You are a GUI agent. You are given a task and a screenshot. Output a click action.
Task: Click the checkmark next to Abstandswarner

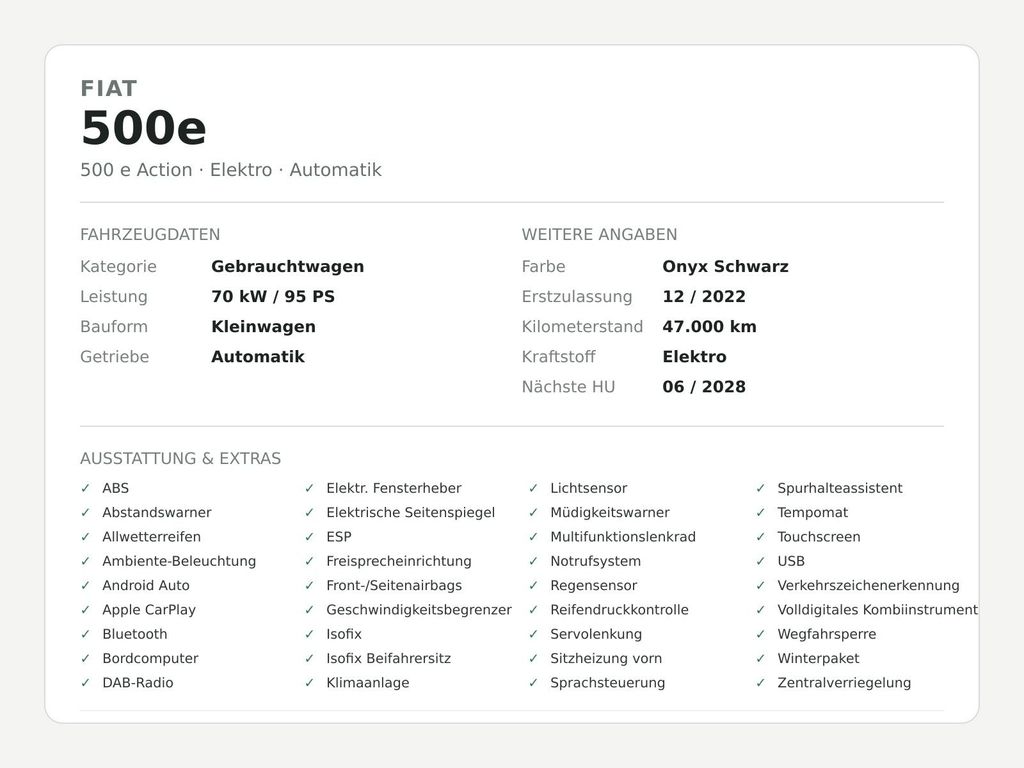click(86, 512)
